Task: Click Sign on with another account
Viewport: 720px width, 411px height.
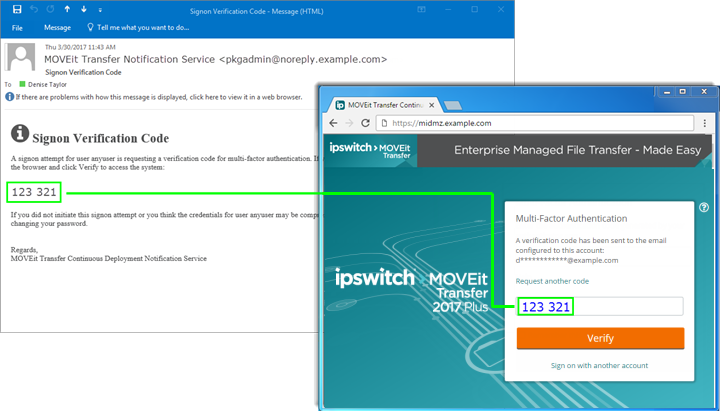Action: 600,366
